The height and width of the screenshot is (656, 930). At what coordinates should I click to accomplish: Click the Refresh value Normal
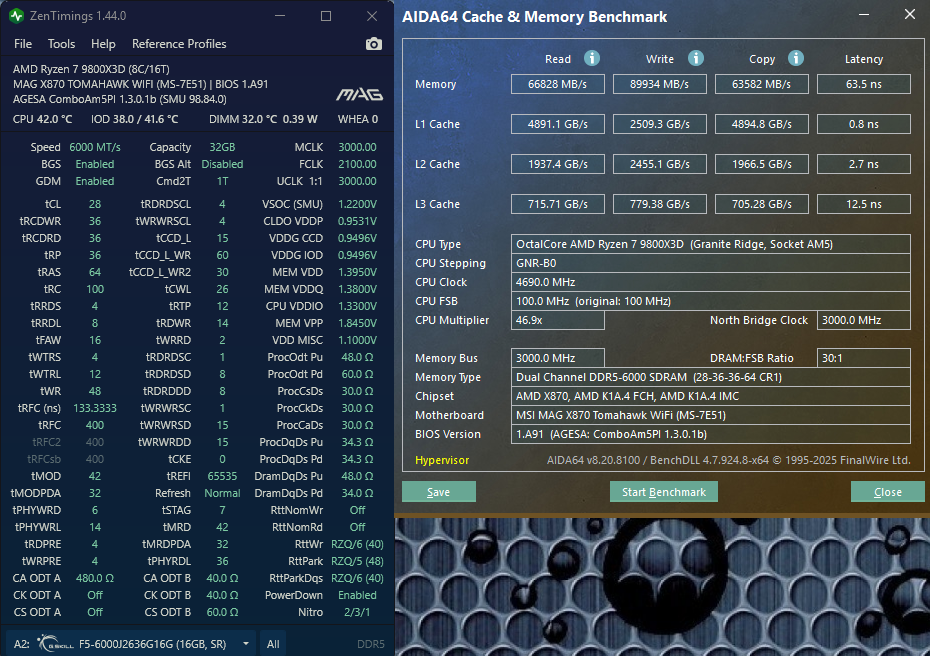[222, 493]
